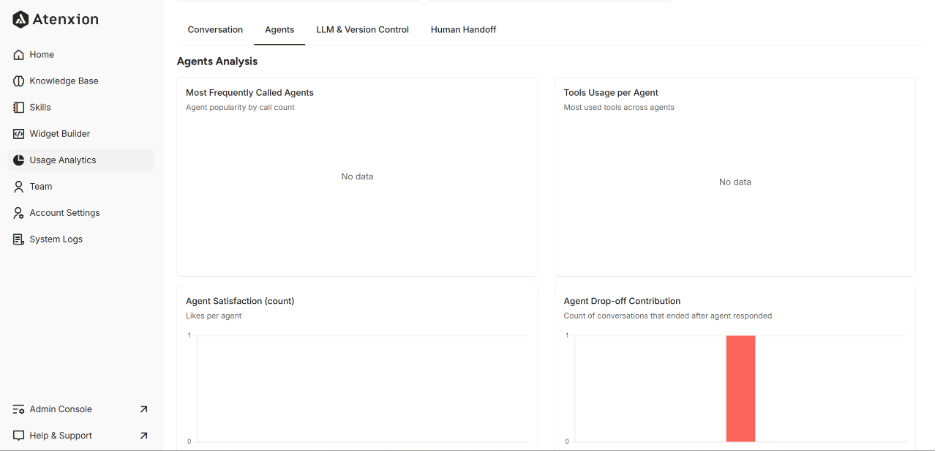Click the Account Settings user-gear icon
Screen dimensions: 936x451
click(19, 213)
